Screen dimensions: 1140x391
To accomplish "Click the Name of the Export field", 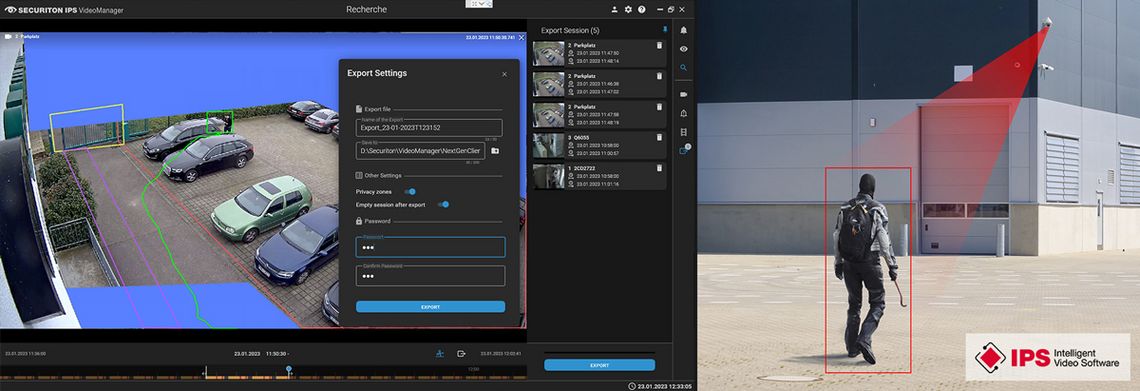I will 429,128.
